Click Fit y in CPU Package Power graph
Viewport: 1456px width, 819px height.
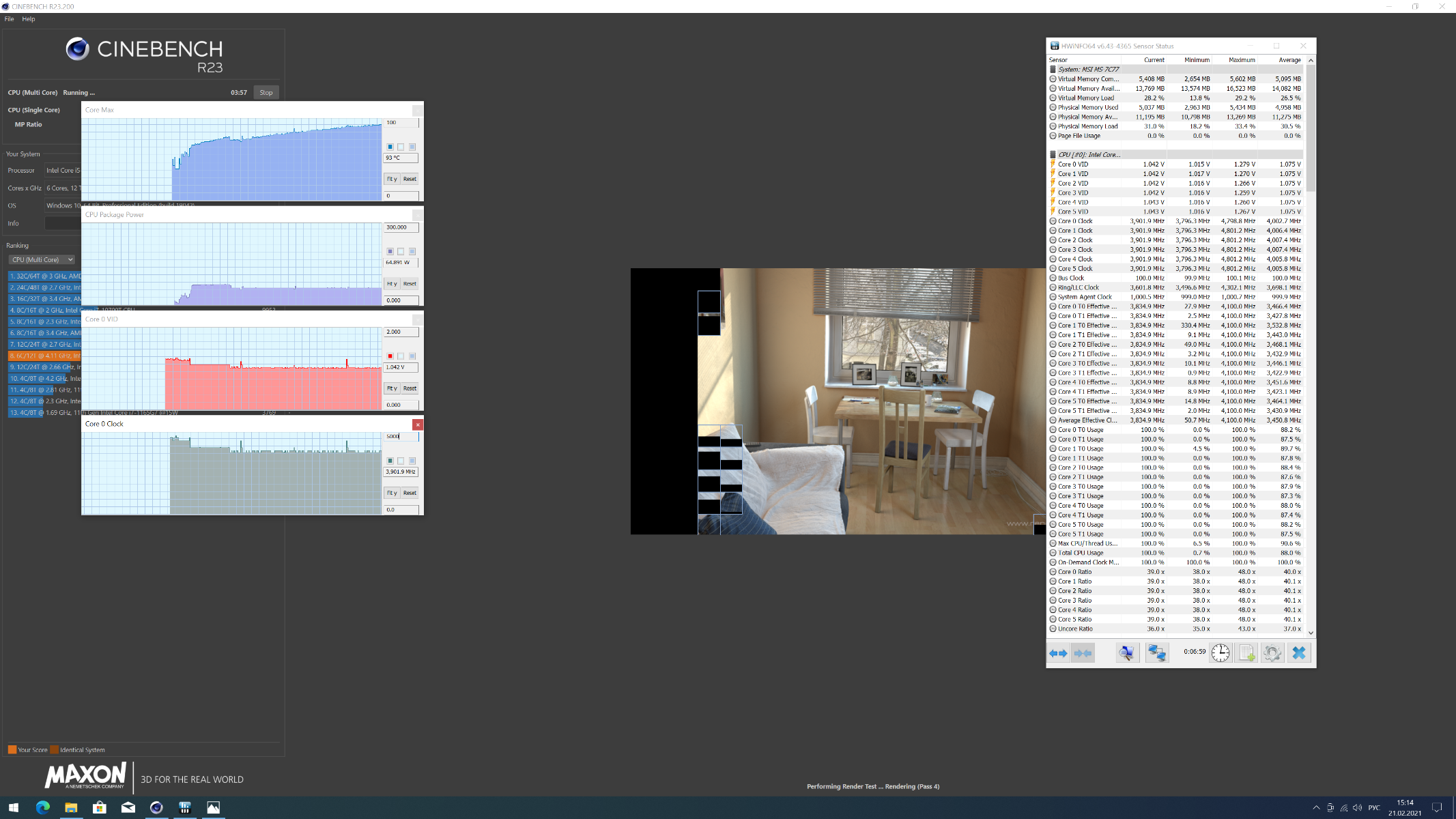392,283
